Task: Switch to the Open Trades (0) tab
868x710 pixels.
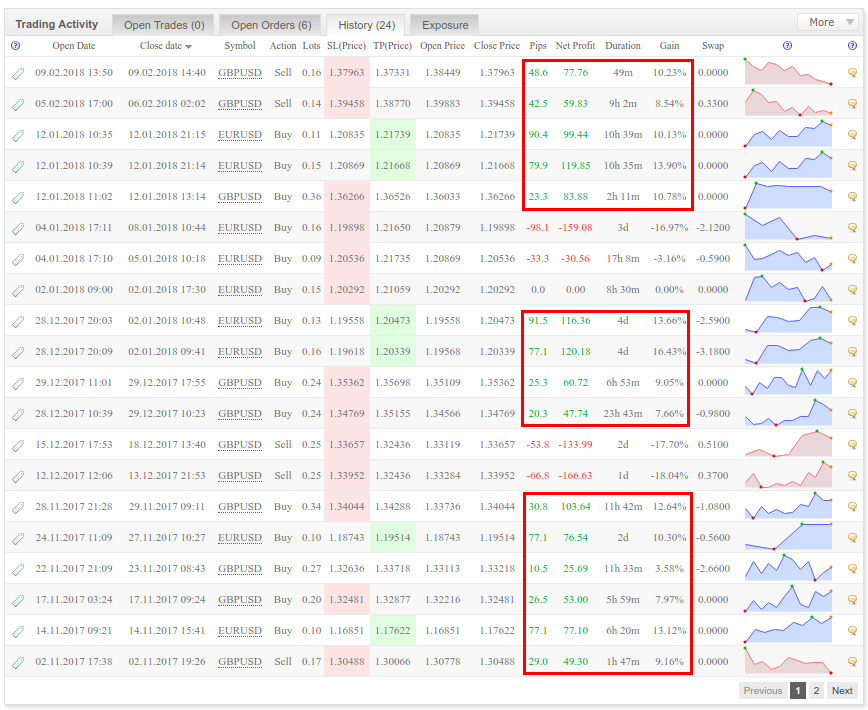Action: pos(163,24)
